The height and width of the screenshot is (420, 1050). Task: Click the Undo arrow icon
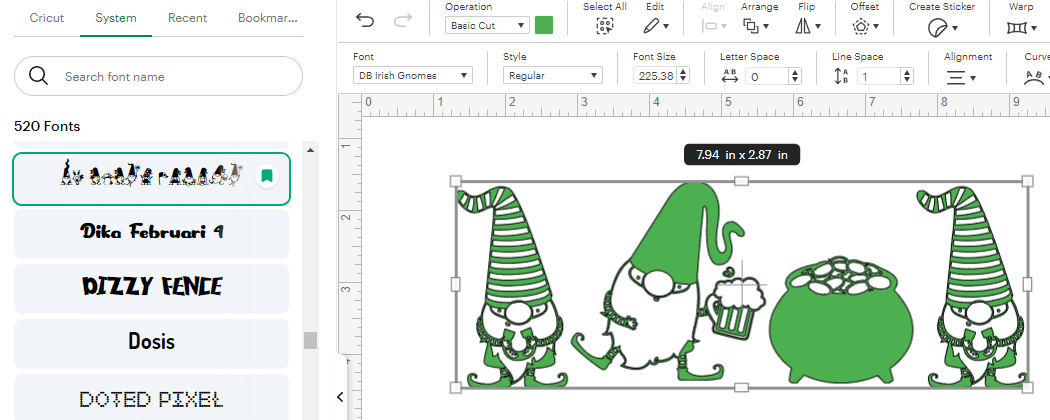pos(366,21)
